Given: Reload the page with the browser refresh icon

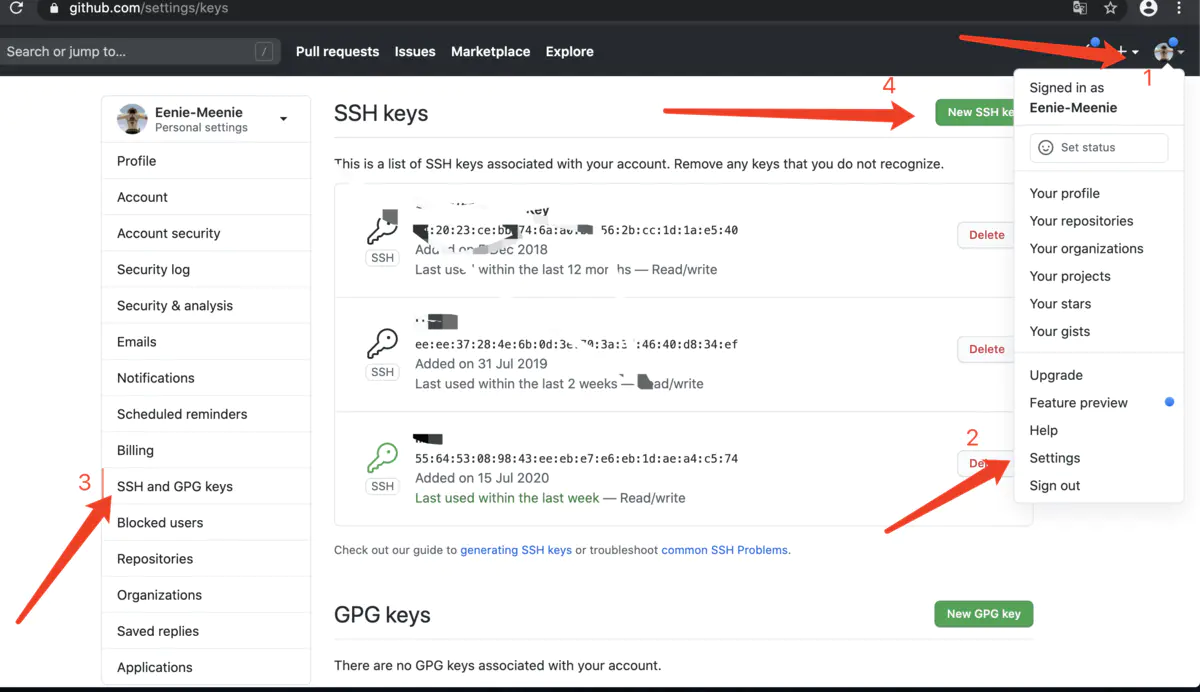Looking at the screenshot, I should (x=15, y=8).
